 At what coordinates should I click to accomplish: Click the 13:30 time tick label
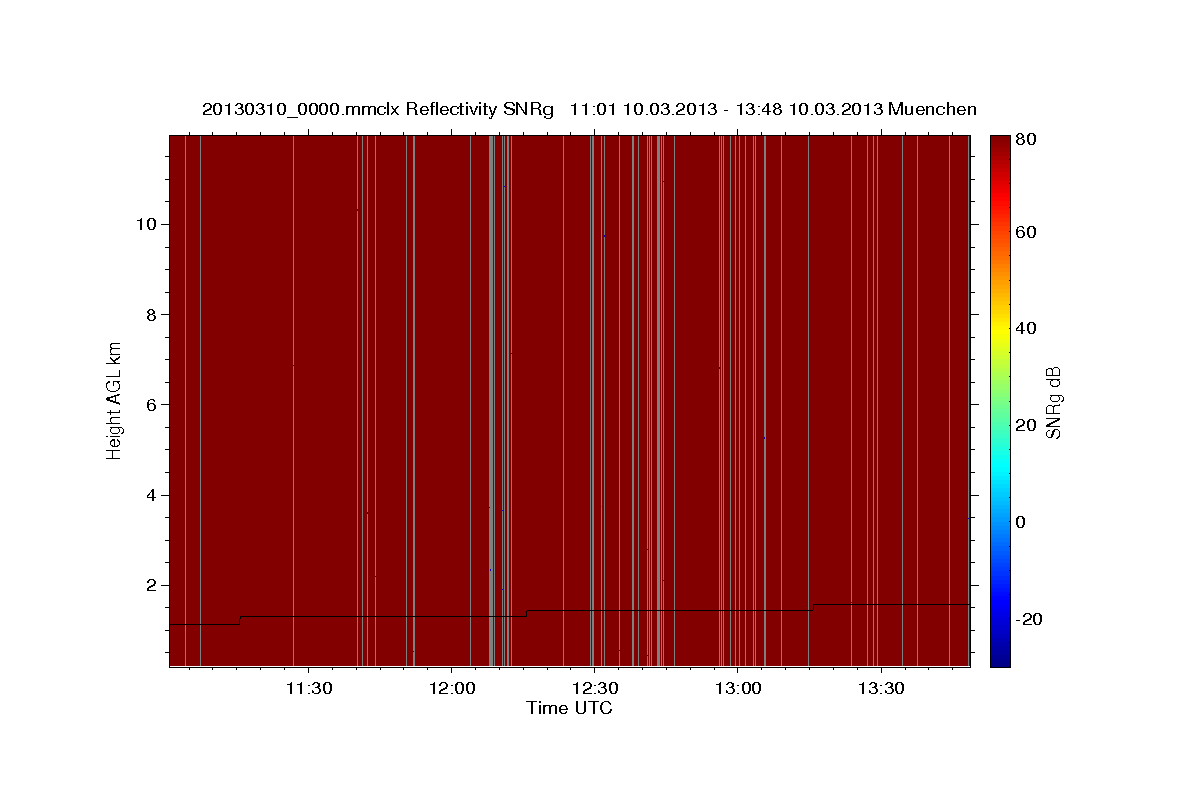(x=880, y=689)
